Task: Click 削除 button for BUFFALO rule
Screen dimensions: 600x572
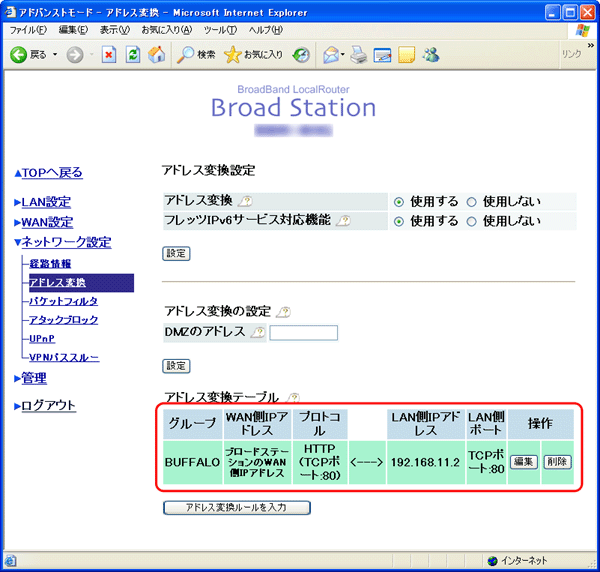Action: pyautogui.click(x=557, y=462)
